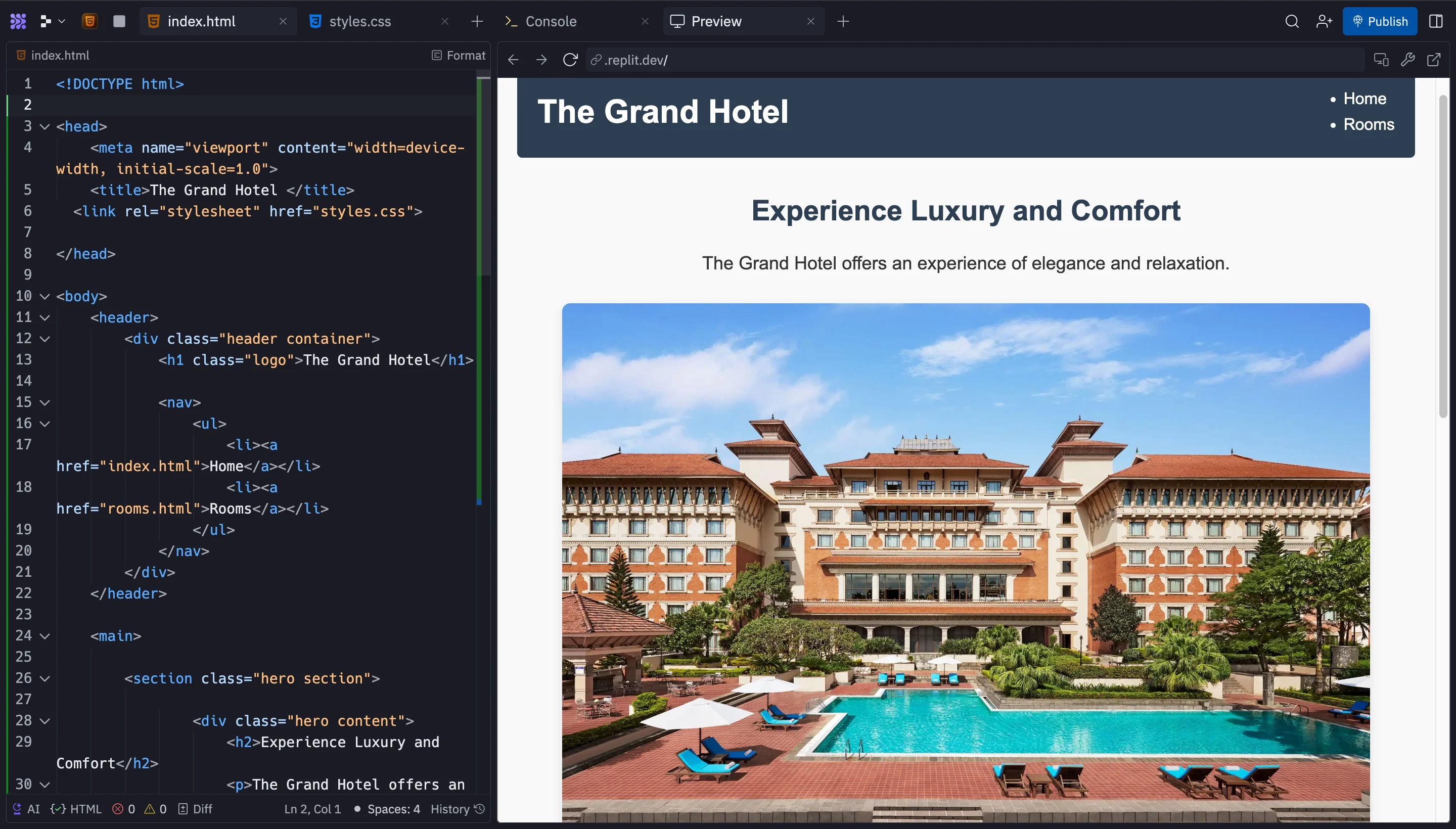The image size is (1456, 829).
Task: Switch to the Console tab
Action: coord(550,21)
